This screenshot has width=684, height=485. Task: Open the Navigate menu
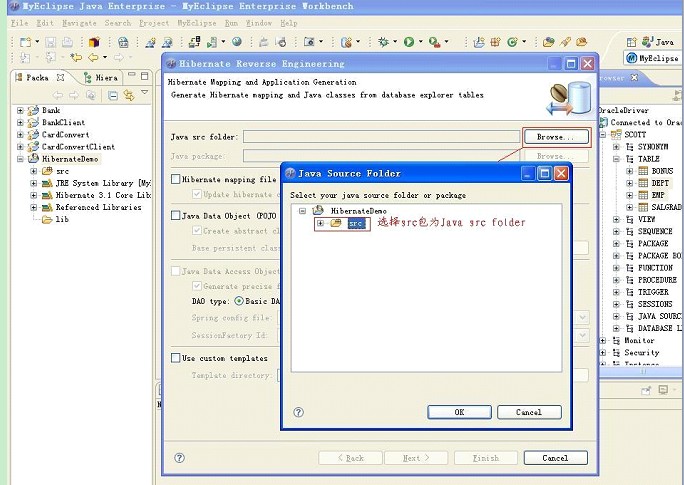coord(79,23)
